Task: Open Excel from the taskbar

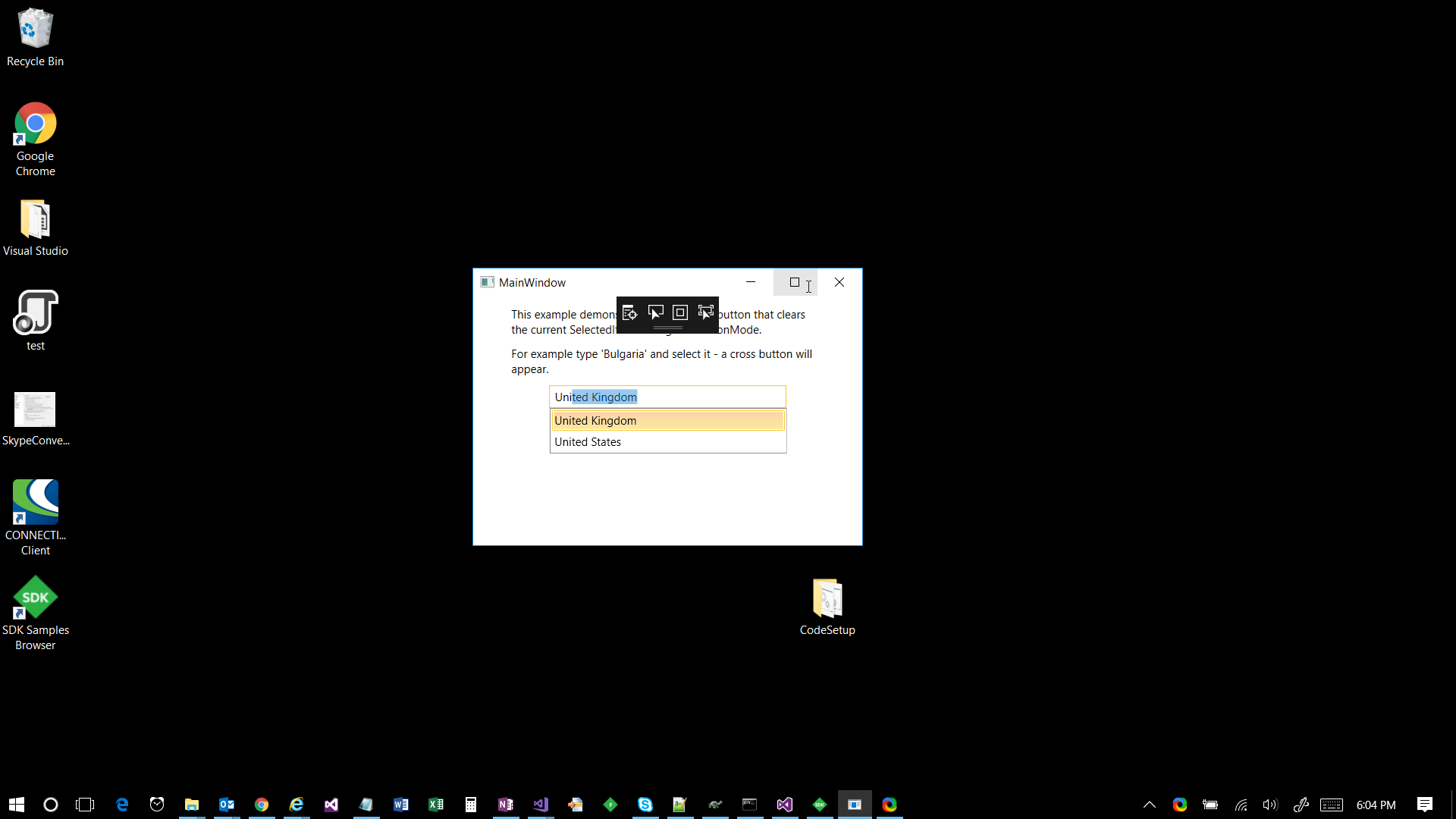Action: (x=436, y=805)
